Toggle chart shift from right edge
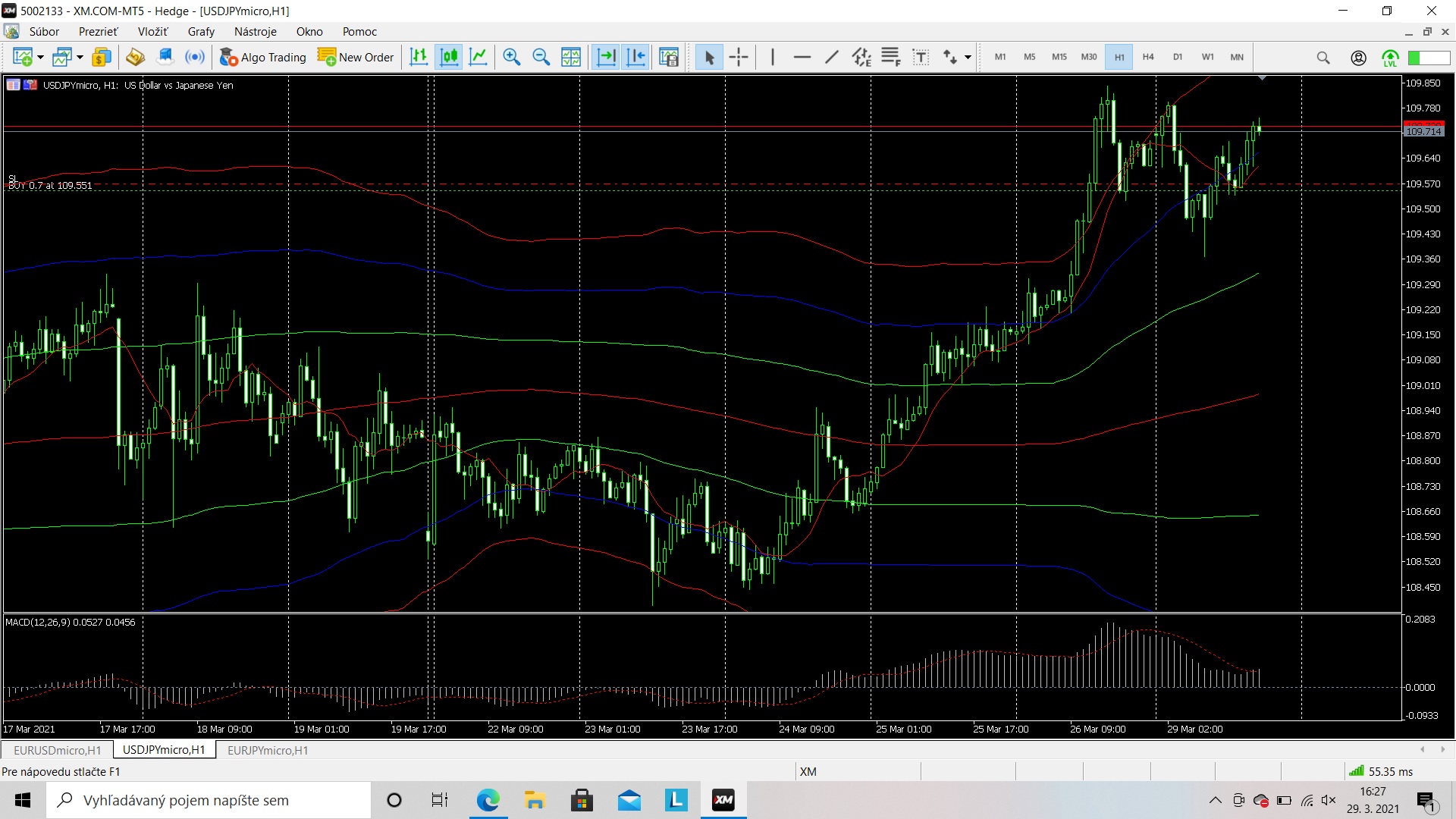 (636, 57)
